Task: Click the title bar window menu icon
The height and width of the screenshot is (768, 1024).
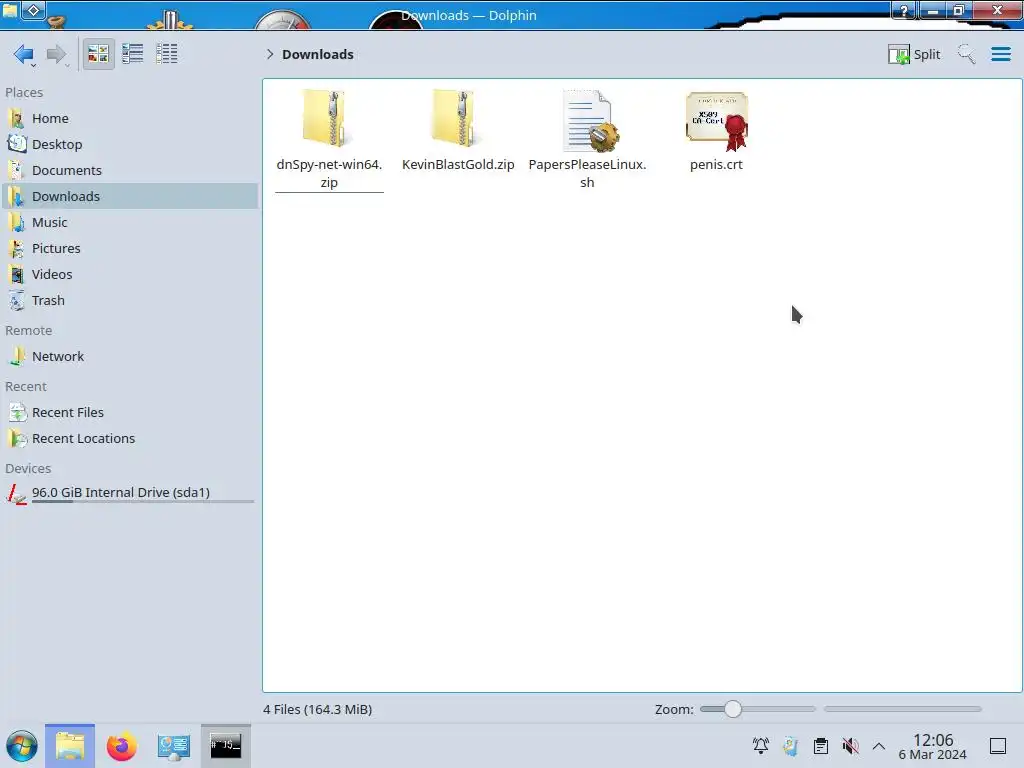Action: pyautogui.click(x=10, y=9)
